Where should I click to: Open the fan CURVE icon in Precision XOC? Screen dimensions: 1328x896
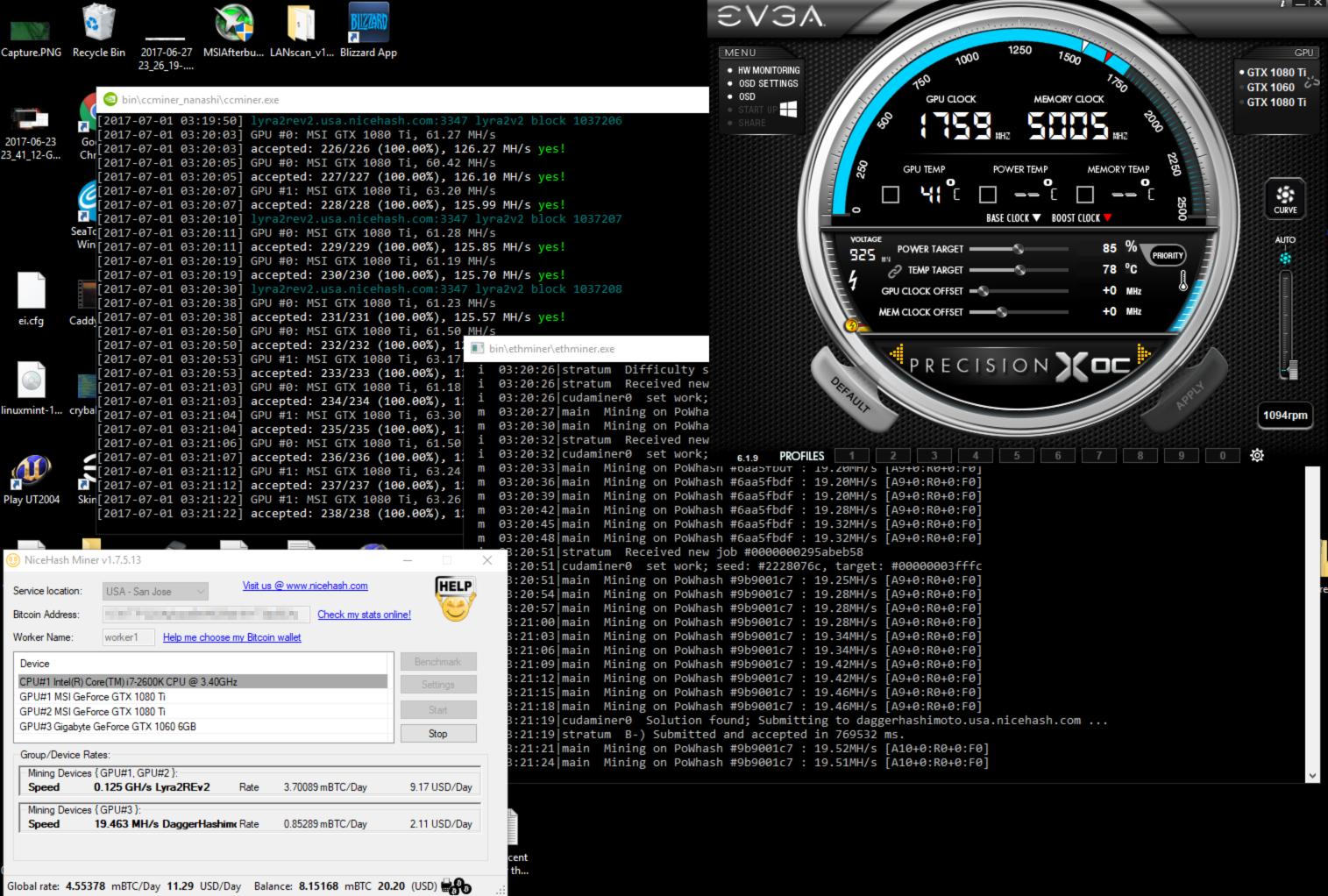(1285, 198)
